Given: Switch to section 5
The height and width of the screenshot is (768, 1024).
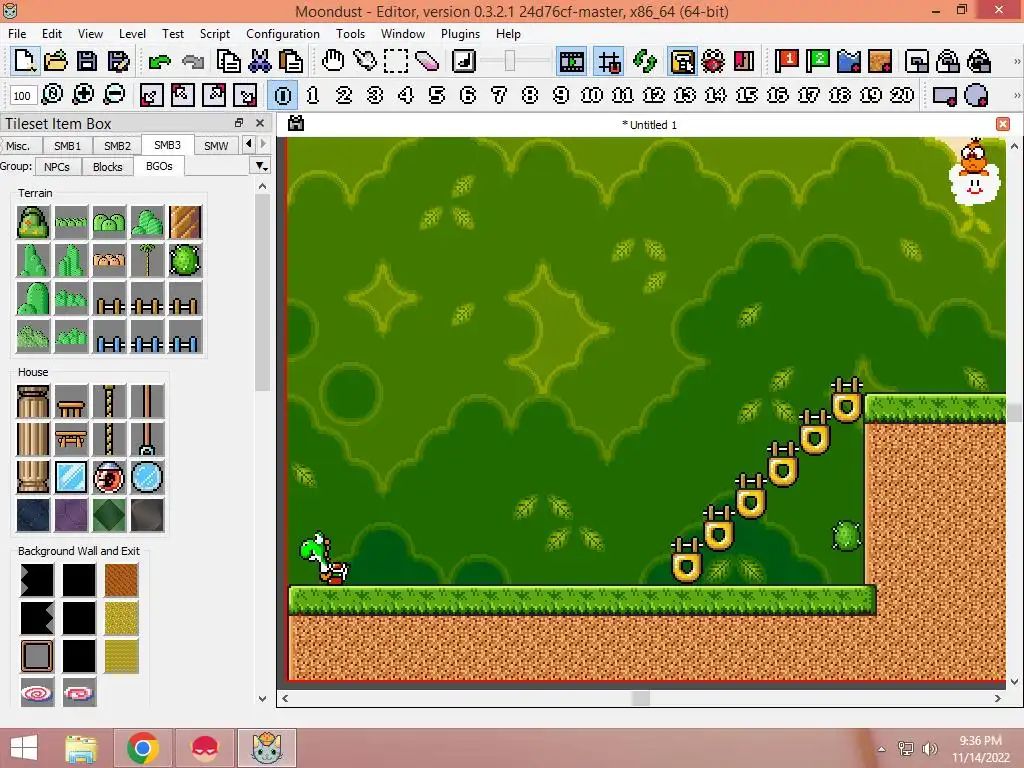Looking at the screenshot, I should (x=437, y=95).
